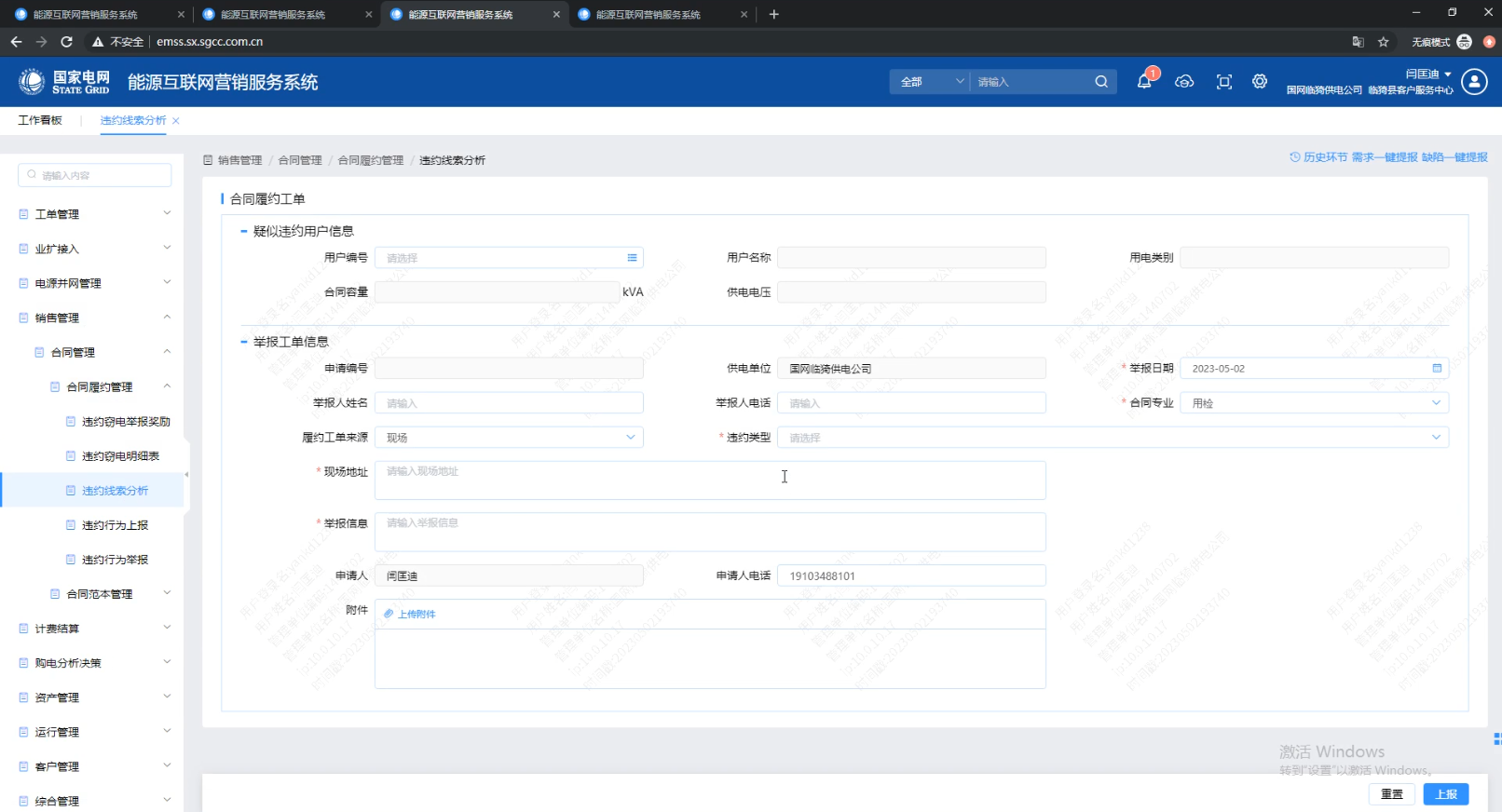Click the 现场地址 text field
Screen dimensions: 1502x812
click(x=709, y=480)
